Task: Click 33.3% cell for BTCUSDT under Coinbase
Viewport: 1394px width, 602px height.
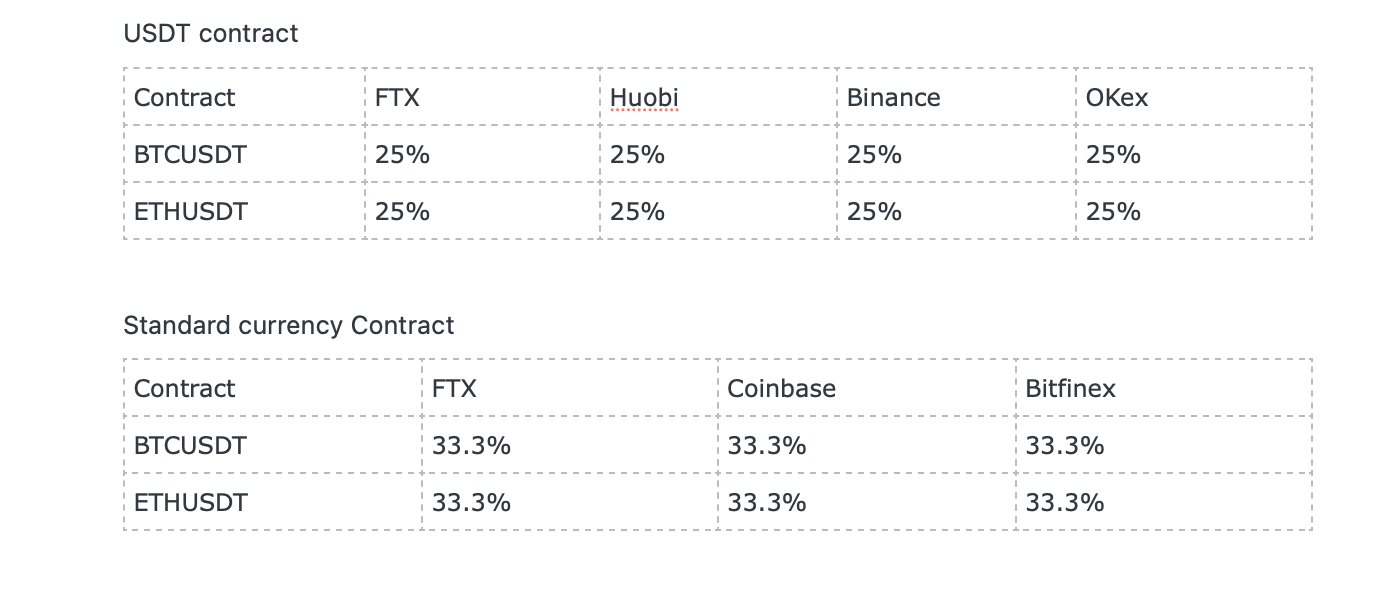Action: [867, 445]
